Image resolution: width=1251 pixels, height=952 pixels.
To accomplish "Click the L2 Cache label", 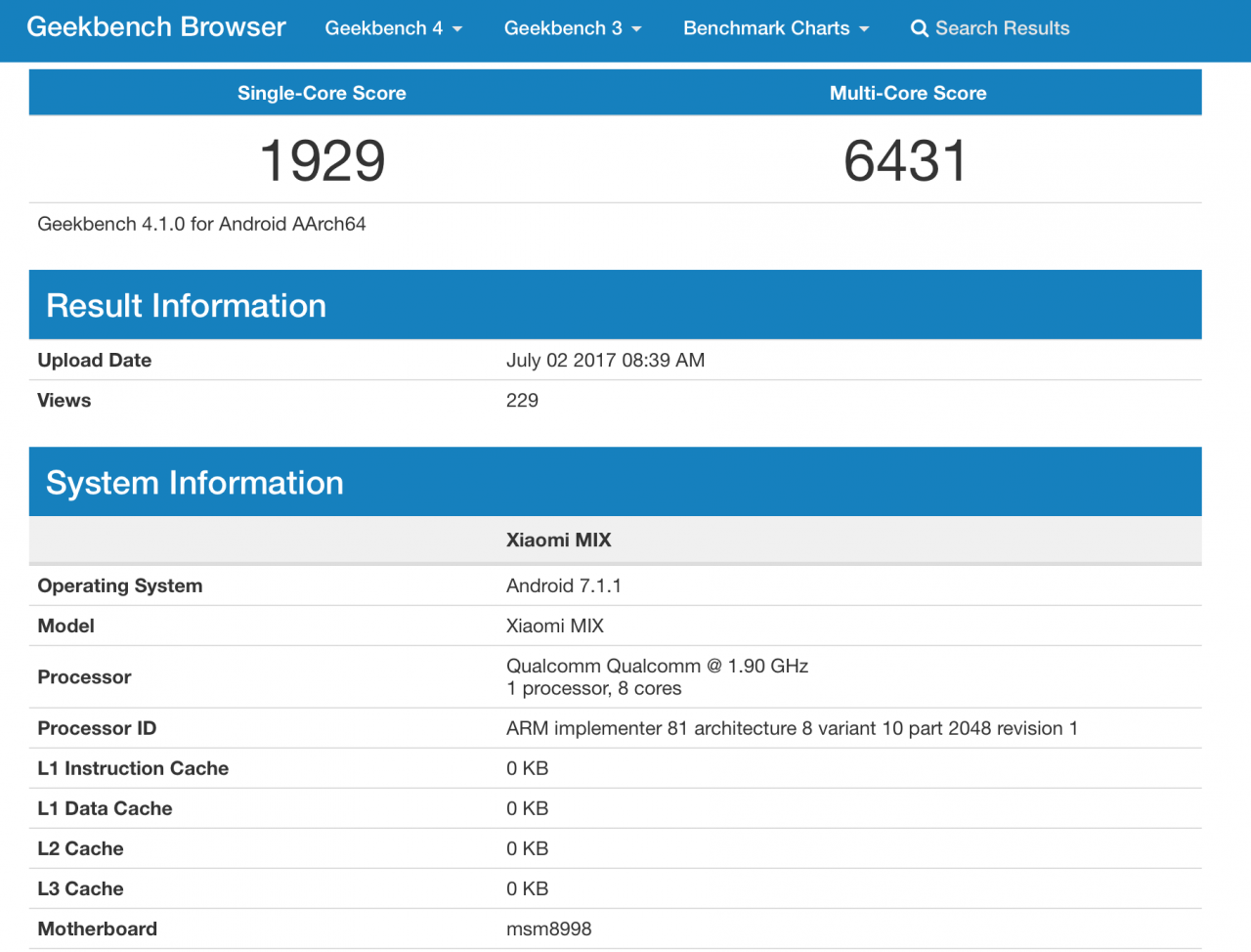I will (x=81, y=848).
